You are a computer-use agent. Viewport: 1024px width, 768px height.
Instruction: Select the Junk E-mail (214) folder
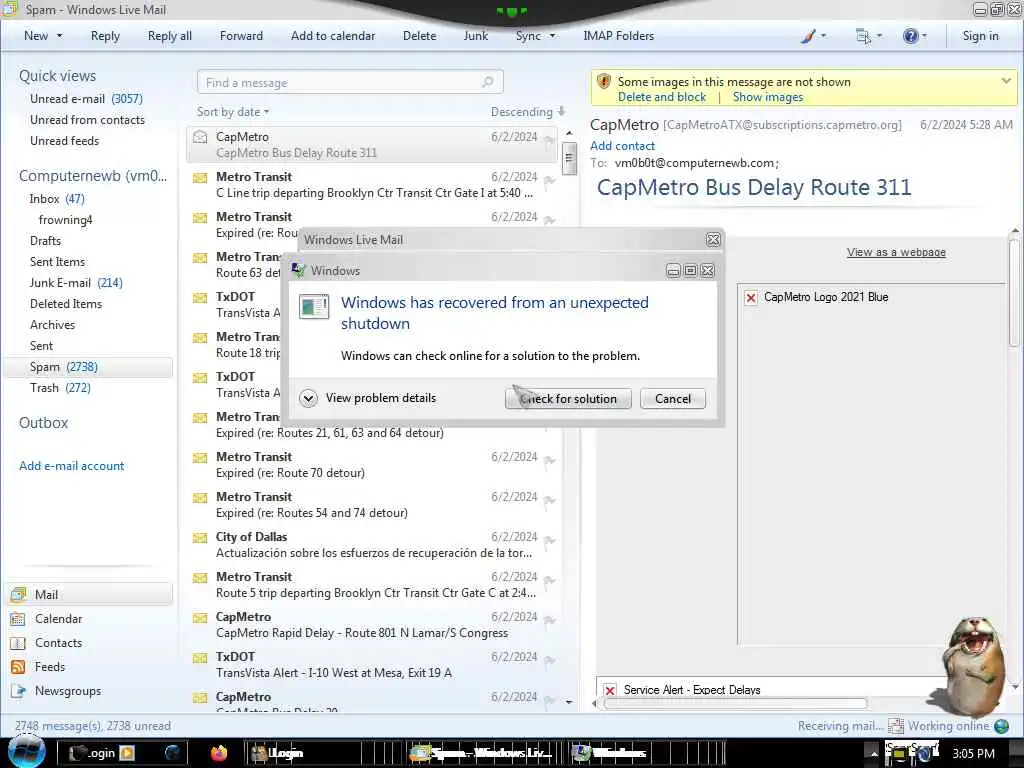pyautogui.click(x=76, y=283)
